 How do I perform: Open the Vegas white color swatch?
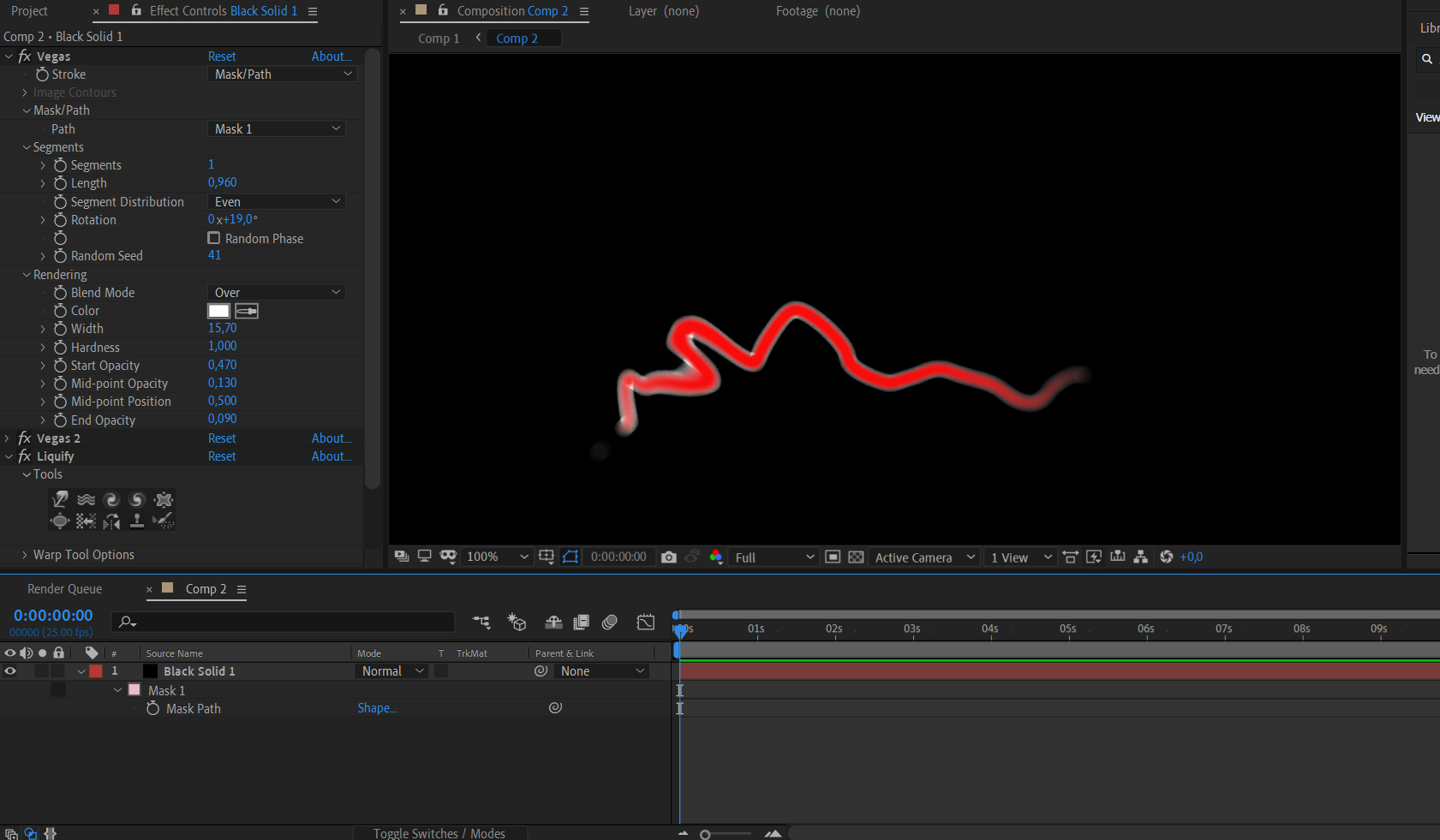coord(219,311)
